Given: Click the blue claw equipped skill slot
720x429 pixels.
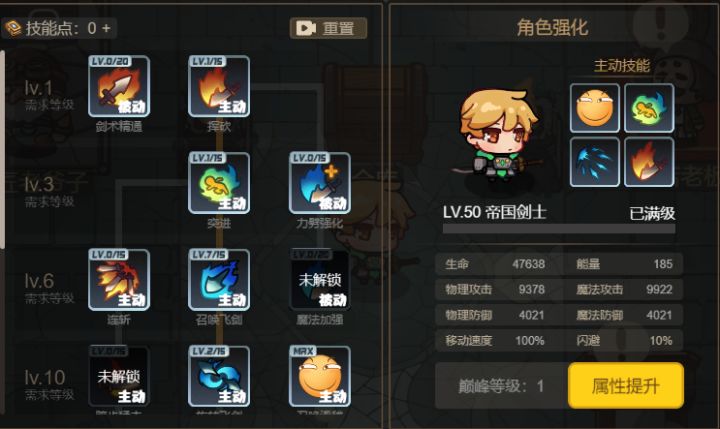Looking at the screenshot, I should [x=595, y=162].
